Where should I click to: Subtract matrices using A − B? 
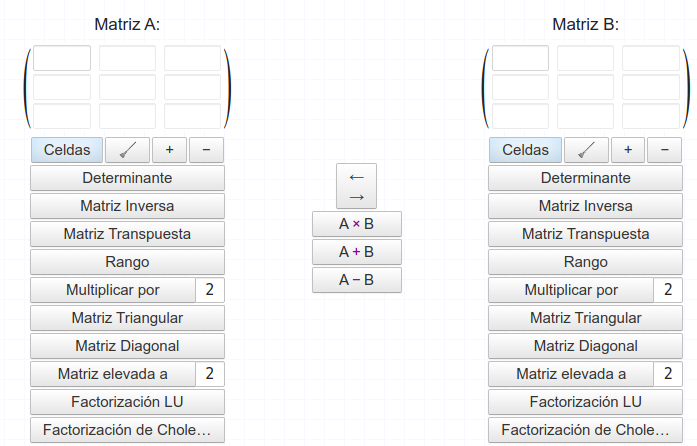[356, 280]
